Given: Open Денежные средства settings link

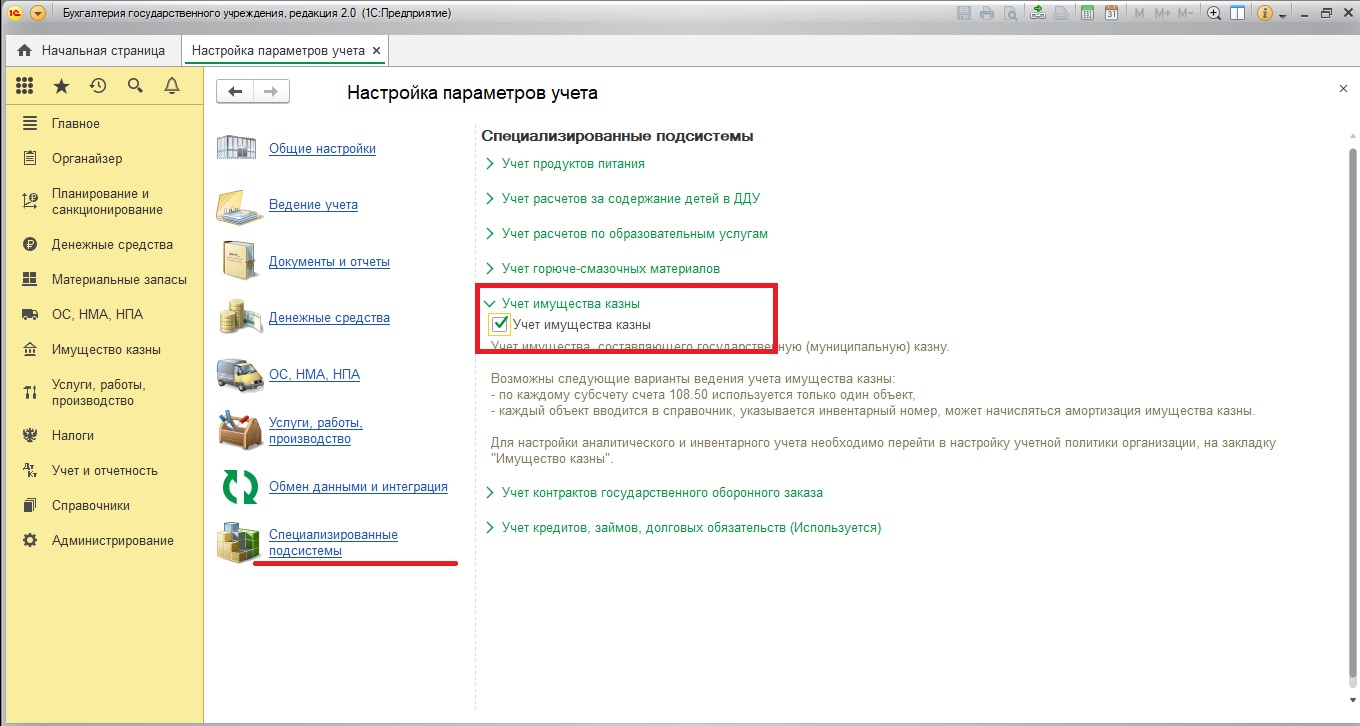Looking at the screenshot, I should pos(329,318).
